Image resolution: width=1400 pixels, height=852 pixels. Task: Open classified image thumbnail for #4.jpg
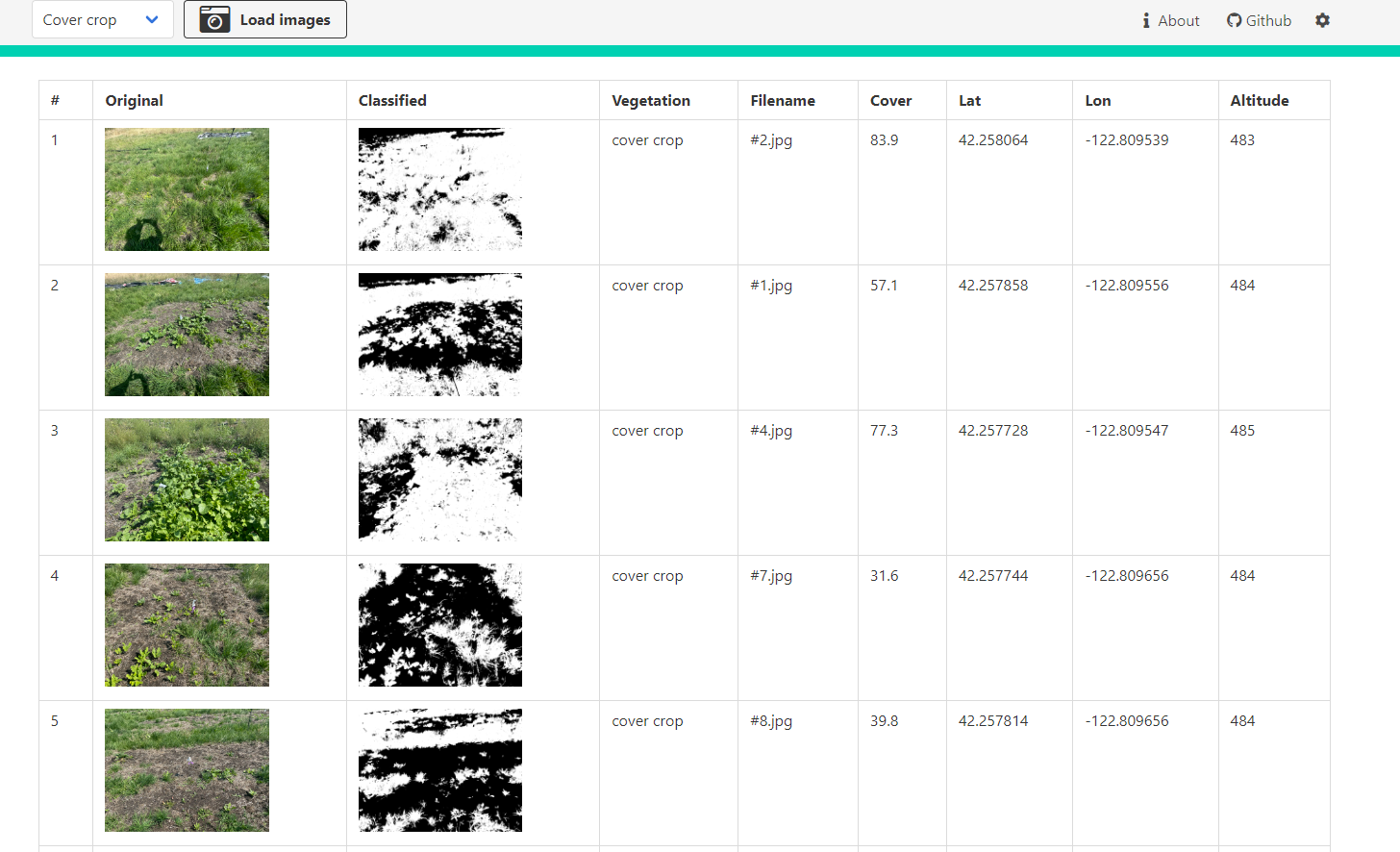440,480
